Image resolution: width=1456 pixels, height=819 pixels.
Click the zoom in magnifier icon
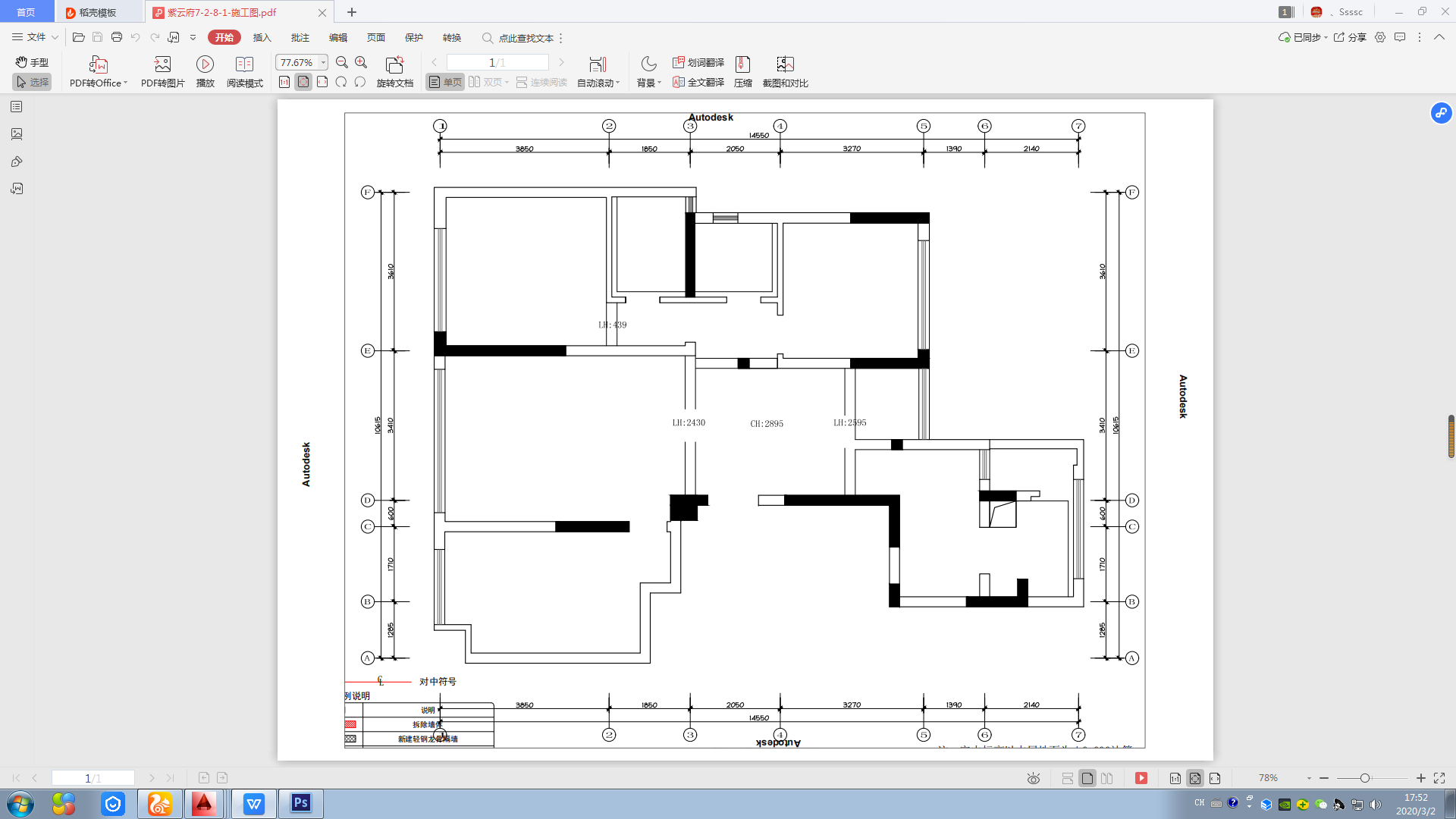tap(361, 62)
